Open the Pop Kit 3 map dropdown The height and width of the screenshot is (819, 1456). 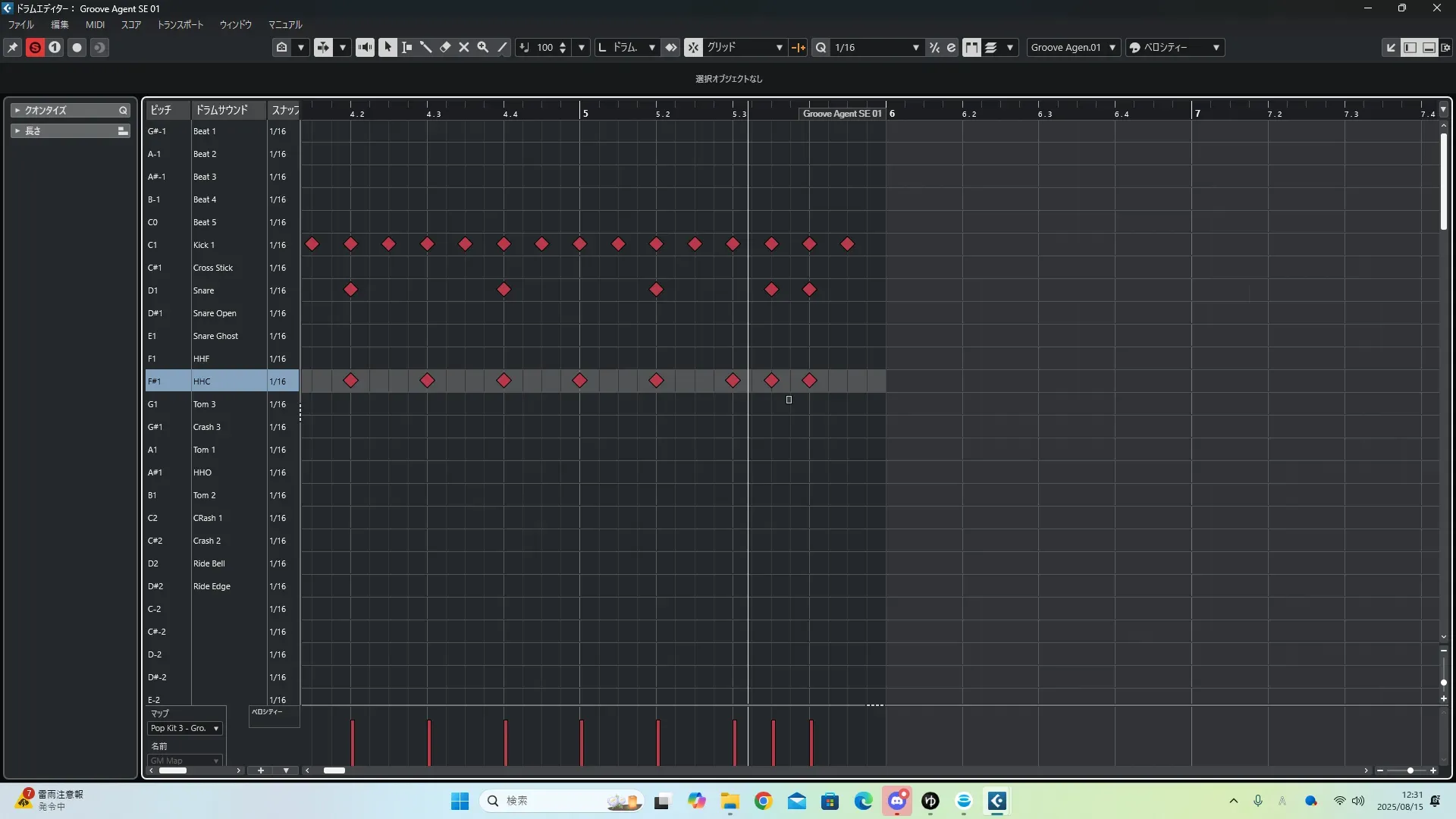pyautogui.click(x=185, y=728)
